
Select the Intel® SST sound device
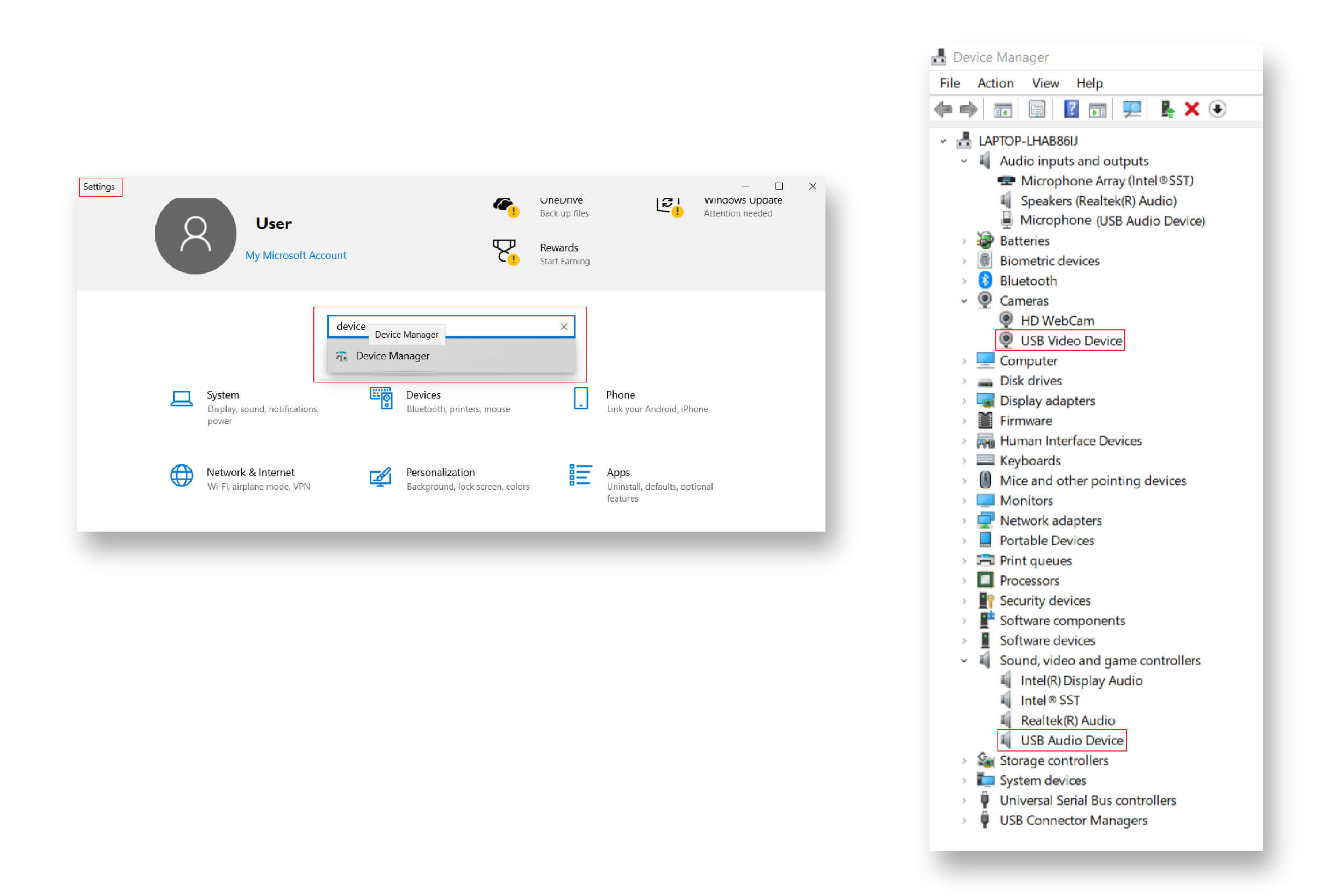point(1039,700)
